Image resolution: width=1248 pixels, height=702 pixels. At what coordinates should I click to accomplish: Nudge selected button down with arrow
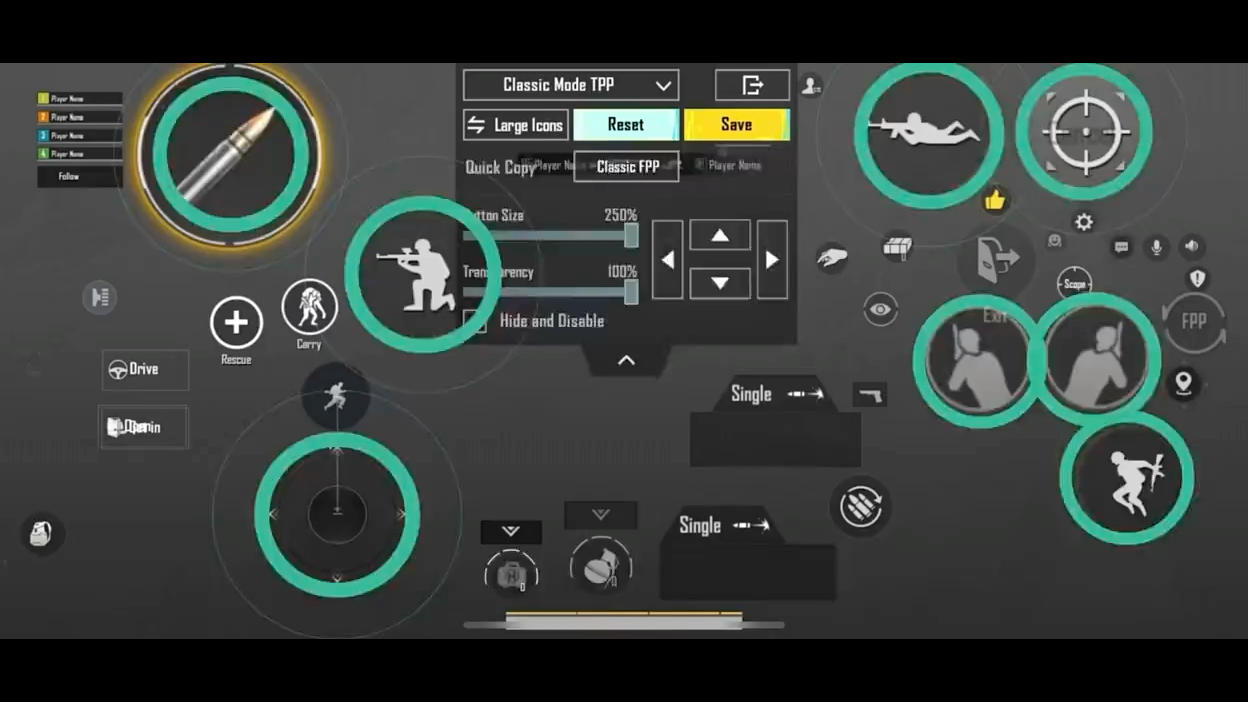(720, 283)
